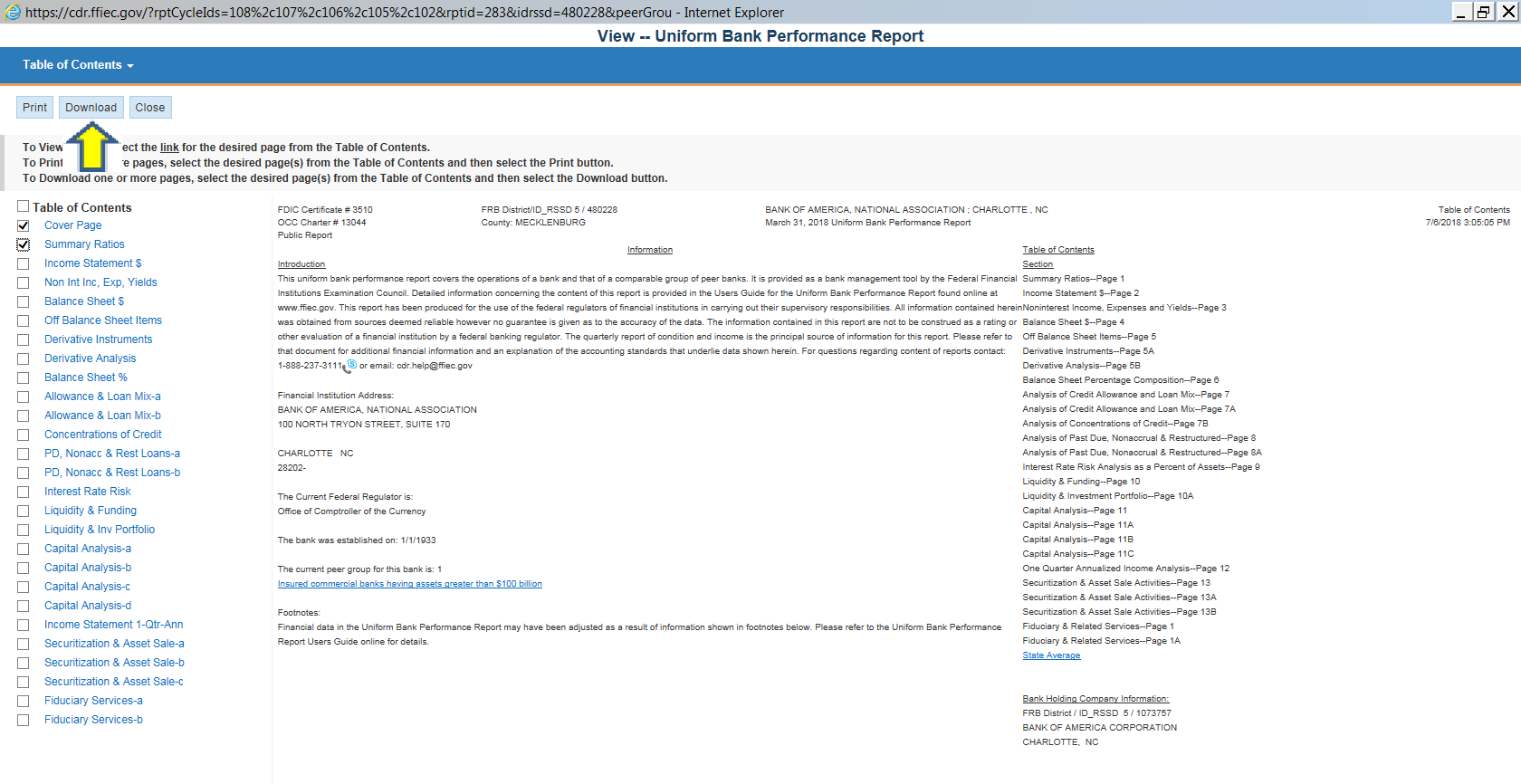
Task: Open the Derivative Instruments link
Action: coord(98,339)
